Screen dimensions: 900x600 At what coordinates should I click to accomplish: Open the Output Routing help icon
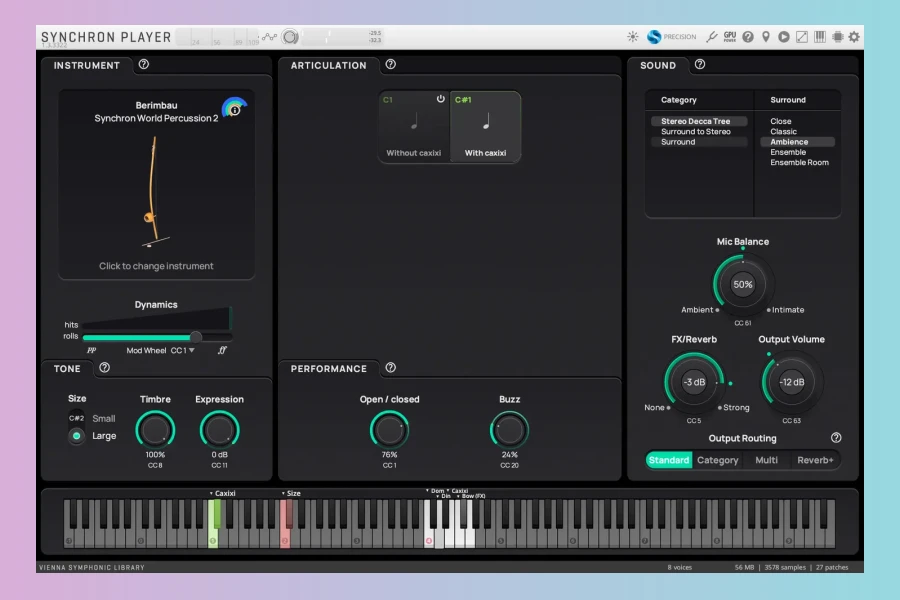(836, 438)
